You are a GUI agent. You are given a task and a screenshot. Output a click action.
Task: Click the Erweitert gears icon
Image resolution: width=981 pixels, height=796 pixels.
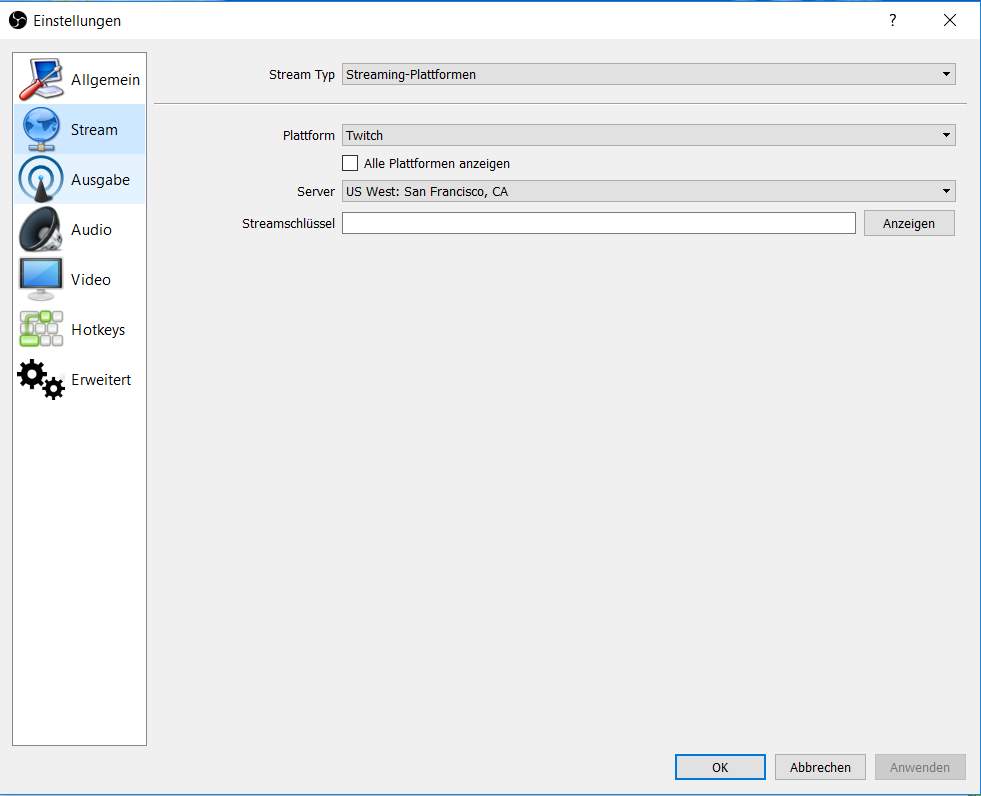(x=40, y=380)
